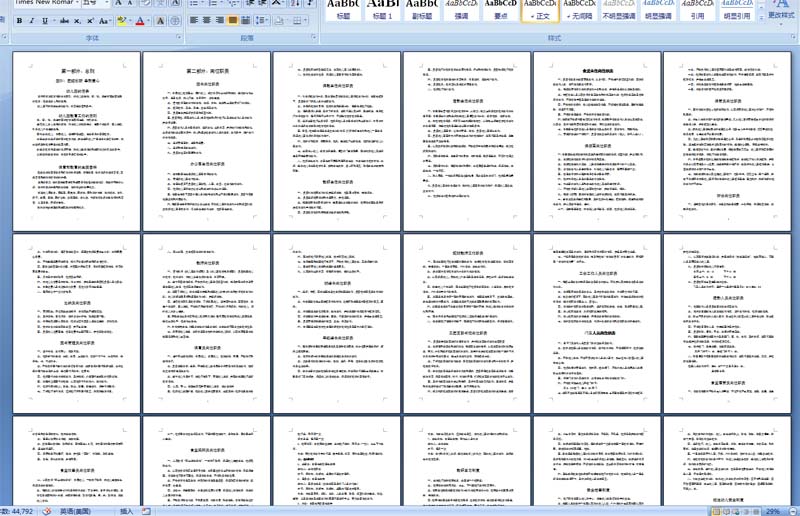Apply the 强调 style
800x516 pixels.
pyautogui.click(x=461, y=9)
